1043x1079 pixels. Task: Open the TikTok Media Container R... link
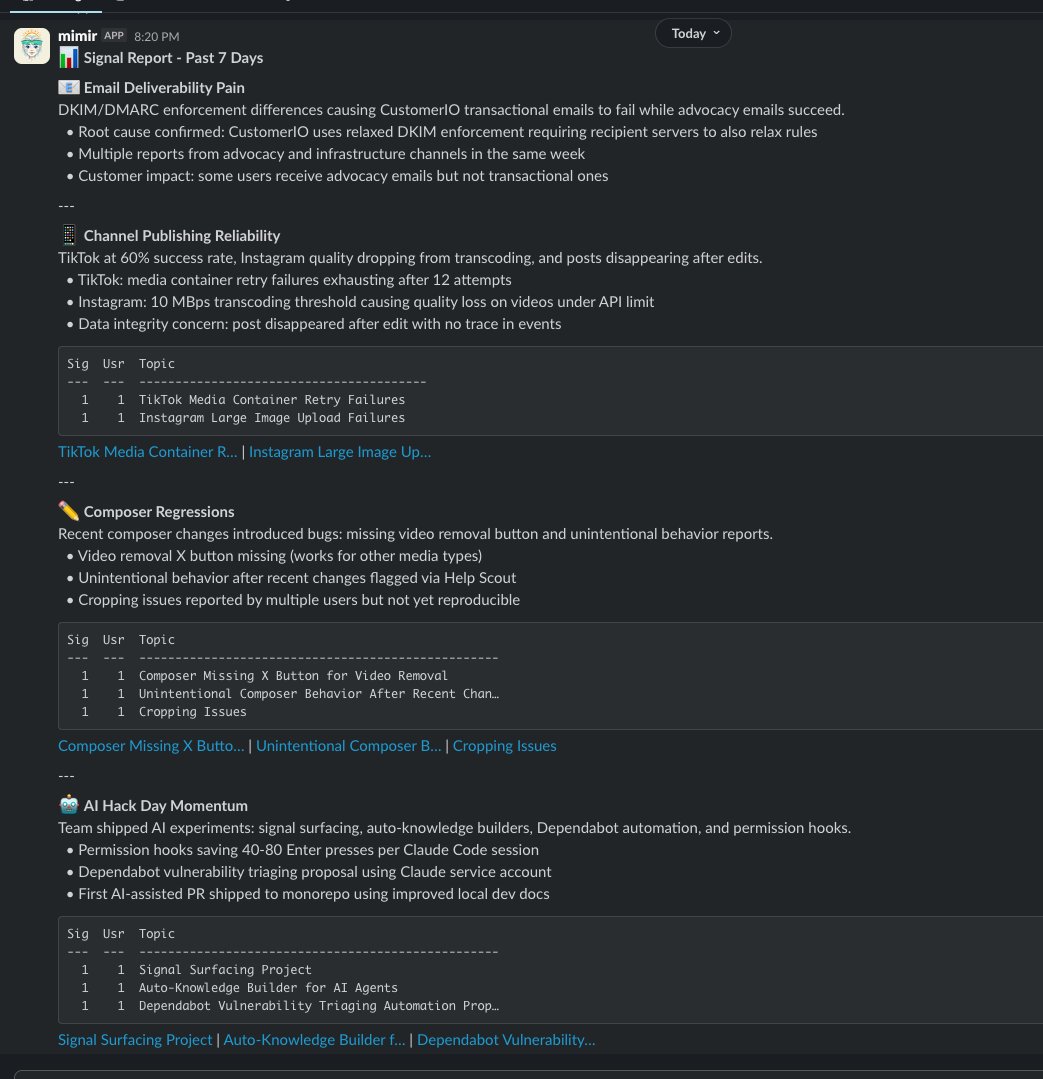pos(148,452)
